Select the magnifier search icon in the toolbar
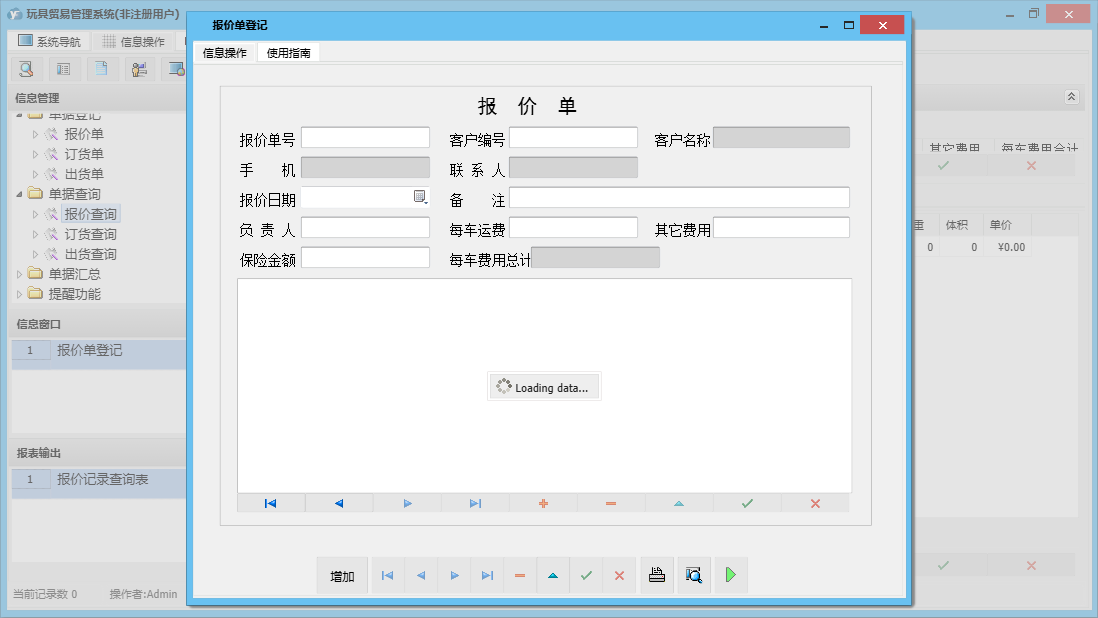The height and width of the screenshot is (618, 1098). (25, 68)
